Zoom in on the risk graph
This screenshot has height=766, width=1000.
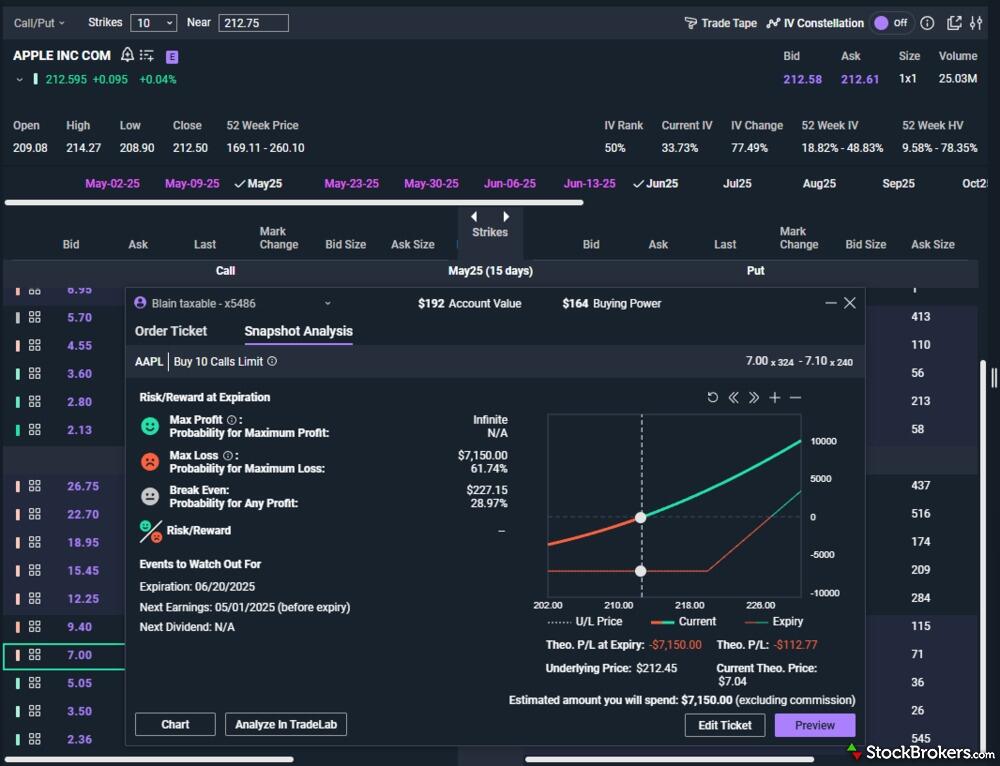click(x=774, y=398)
